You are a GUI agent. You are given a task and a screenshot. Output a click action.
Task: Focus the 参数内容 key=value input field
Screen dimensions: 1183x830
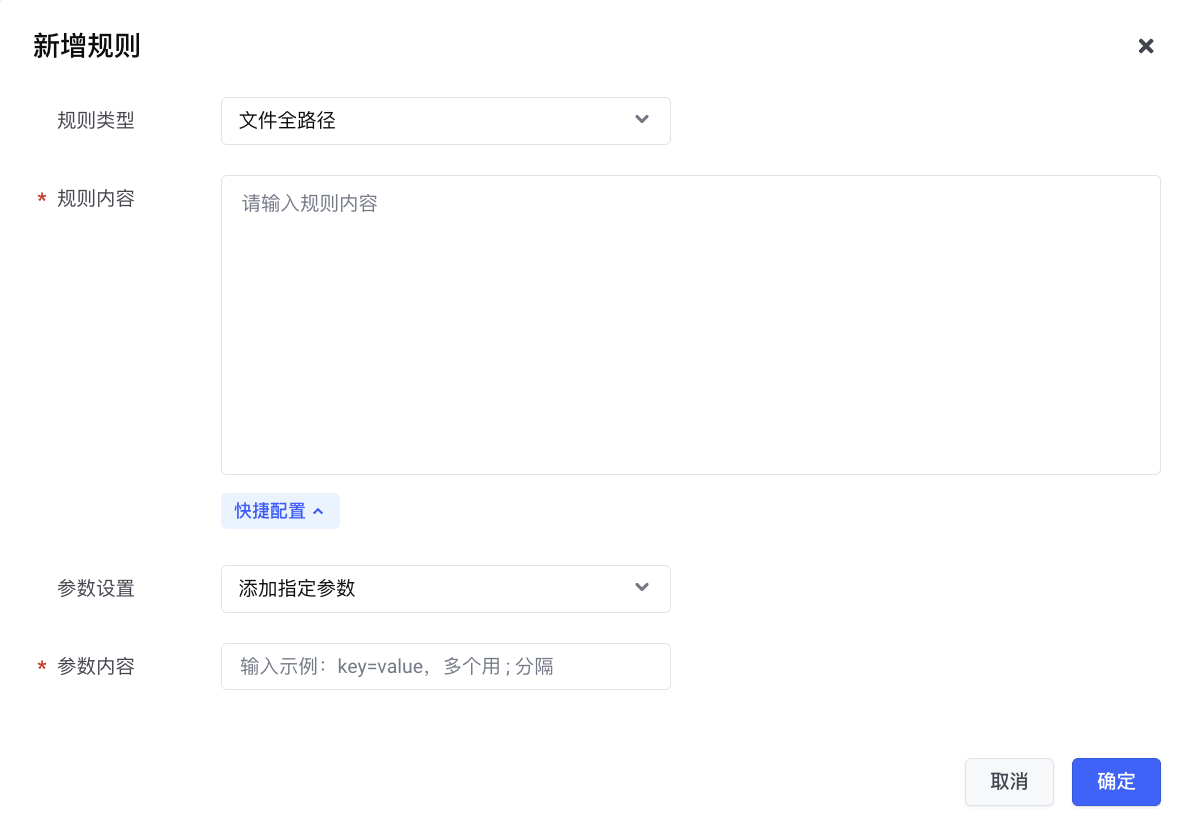[445, 666]
